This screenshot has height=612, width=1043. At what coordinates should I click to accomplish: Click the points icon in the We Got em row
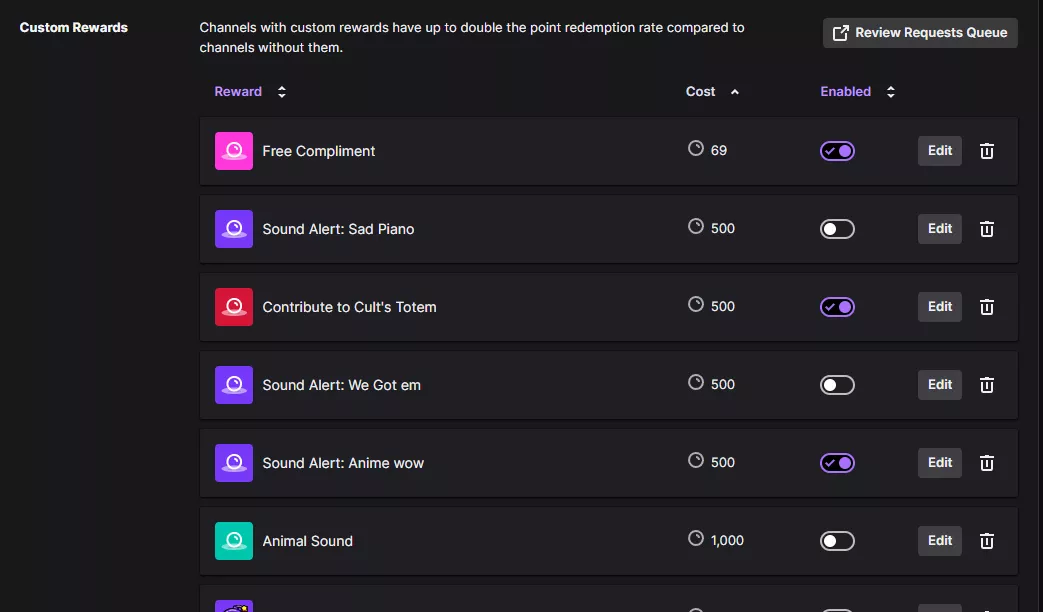coord(696,382)
